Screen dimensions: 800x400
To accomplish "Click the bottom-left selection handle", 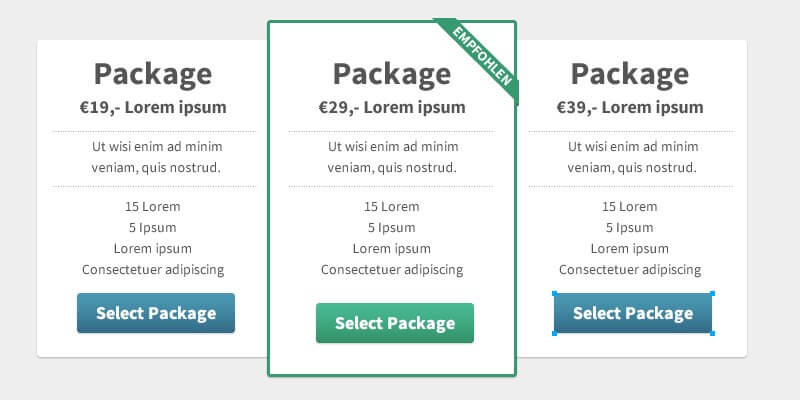I will (554, 333).
